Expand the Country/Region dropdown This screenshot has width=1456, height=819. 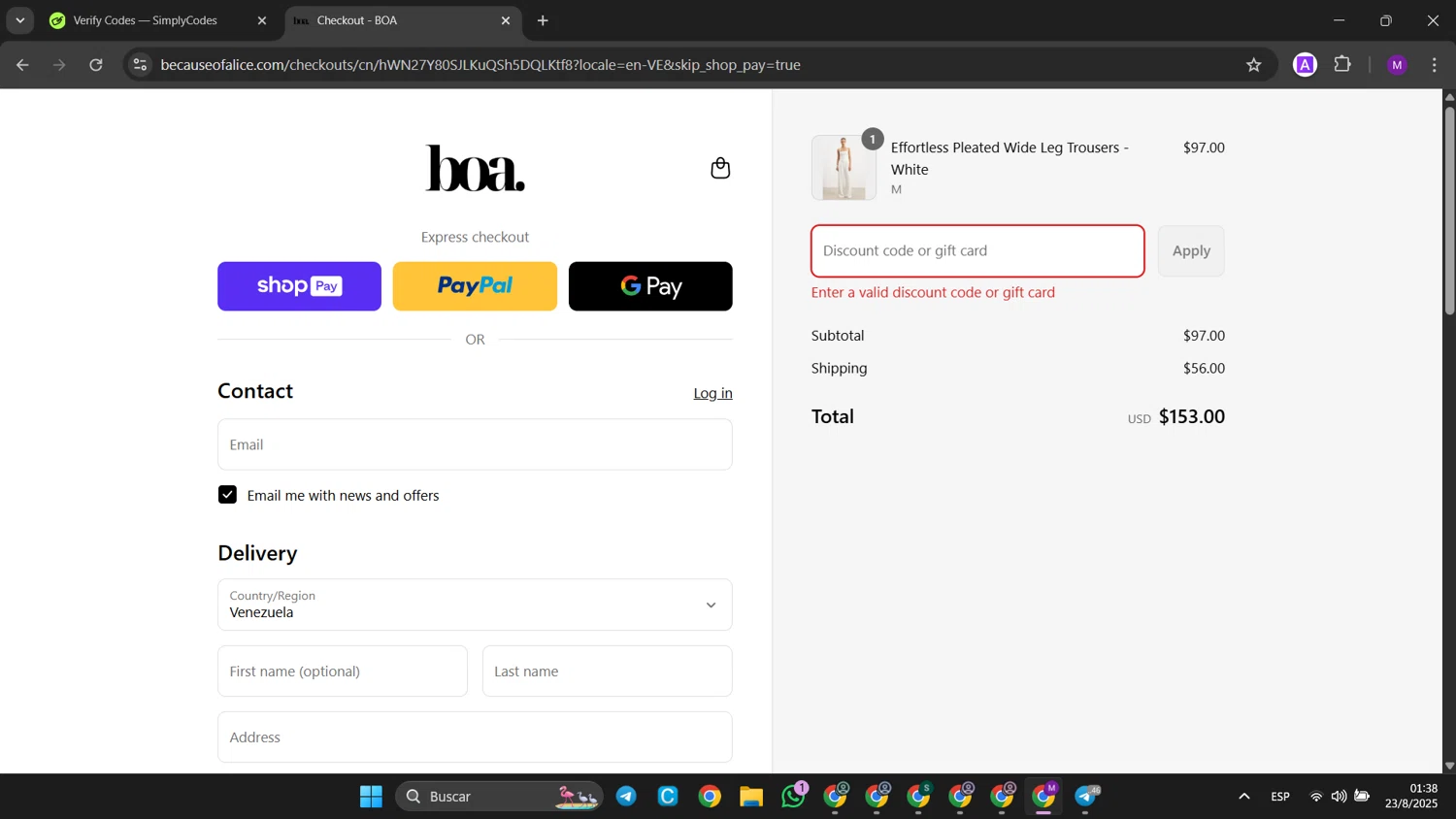pos(475,605)
